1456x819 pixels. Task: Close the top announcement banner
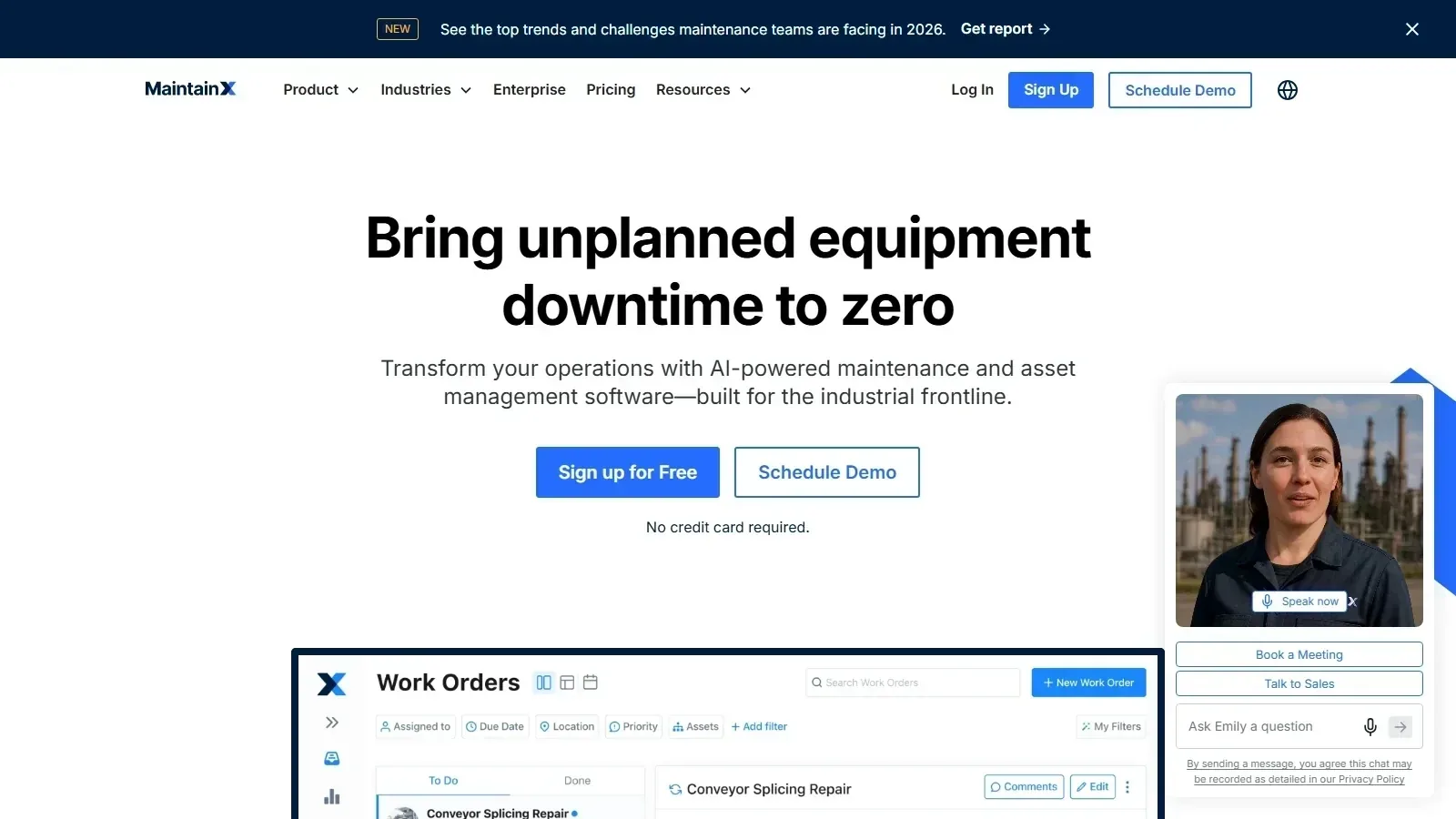pyautogui.click(x=1412, y=29)
